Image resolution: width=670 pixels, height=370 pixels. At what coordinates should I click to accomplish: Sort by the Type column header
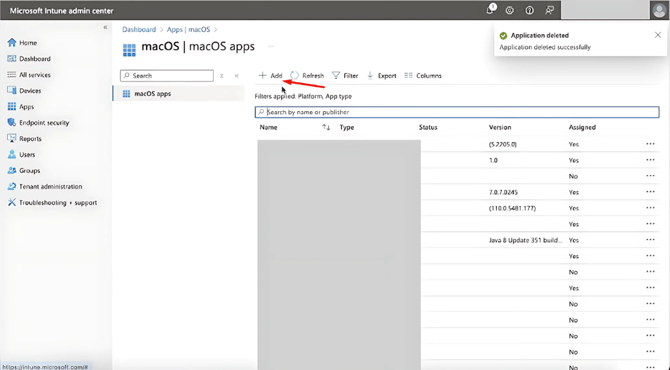click(x=347, y=127)
